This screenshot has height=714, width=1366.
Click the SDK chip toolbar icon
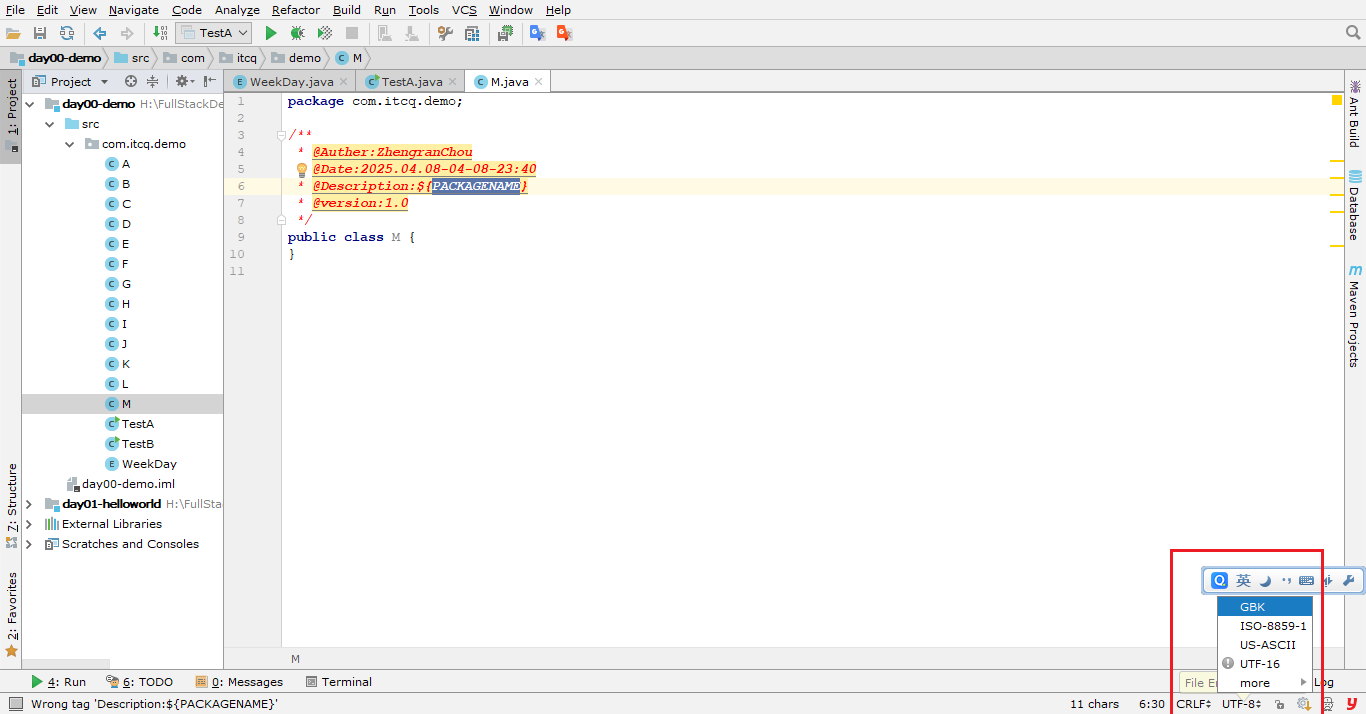point(505,33)
